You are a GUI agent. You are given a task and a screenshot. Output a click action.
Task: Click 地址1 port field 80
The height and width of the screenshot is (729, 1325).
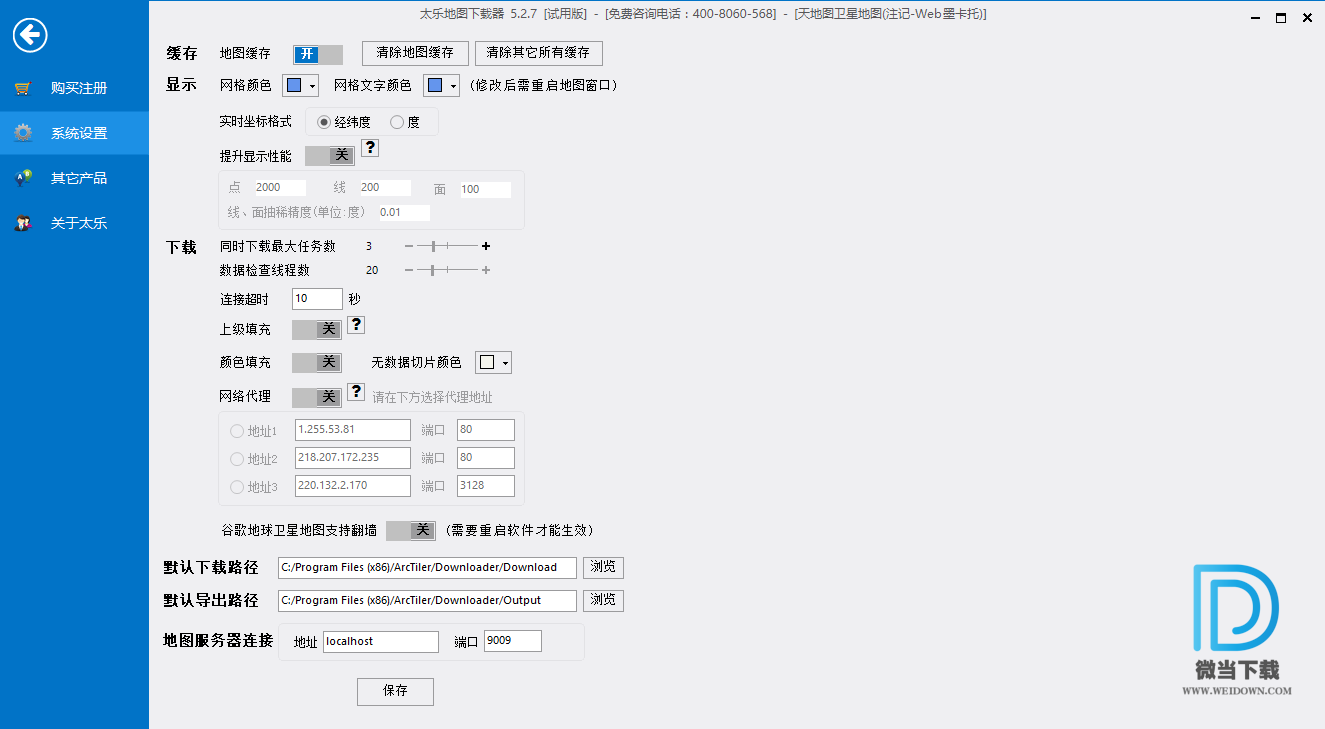tap(486, 430)
